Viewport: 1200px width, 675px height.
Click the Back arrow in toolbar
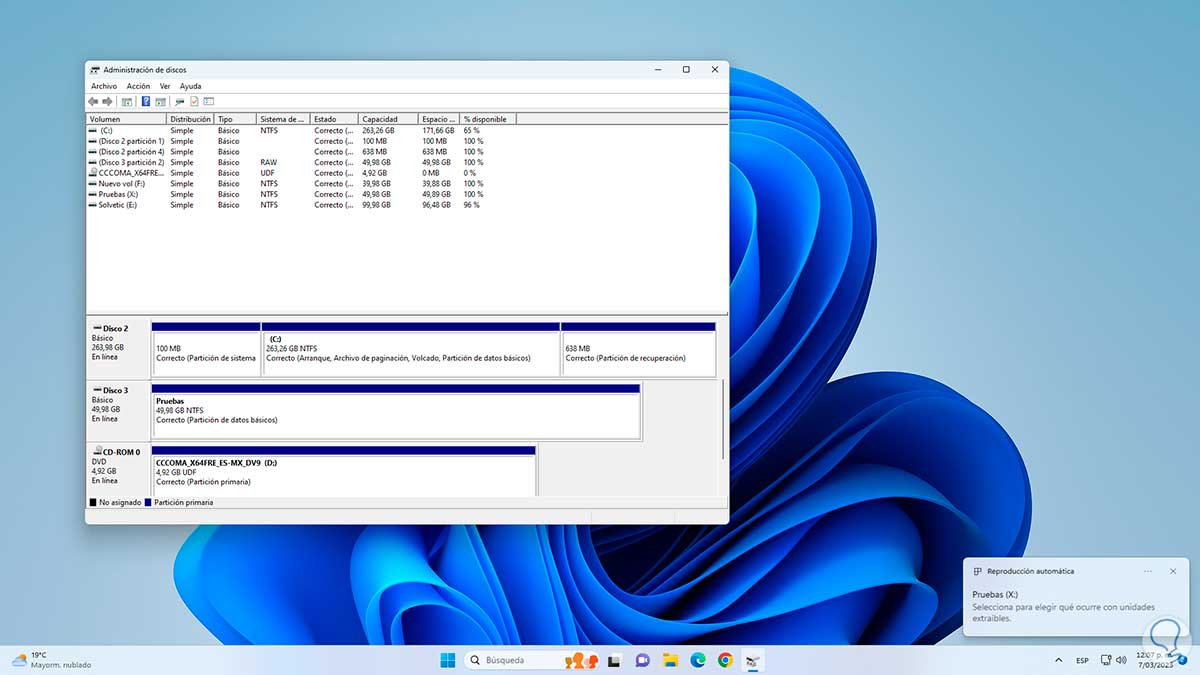coord(93,101)
